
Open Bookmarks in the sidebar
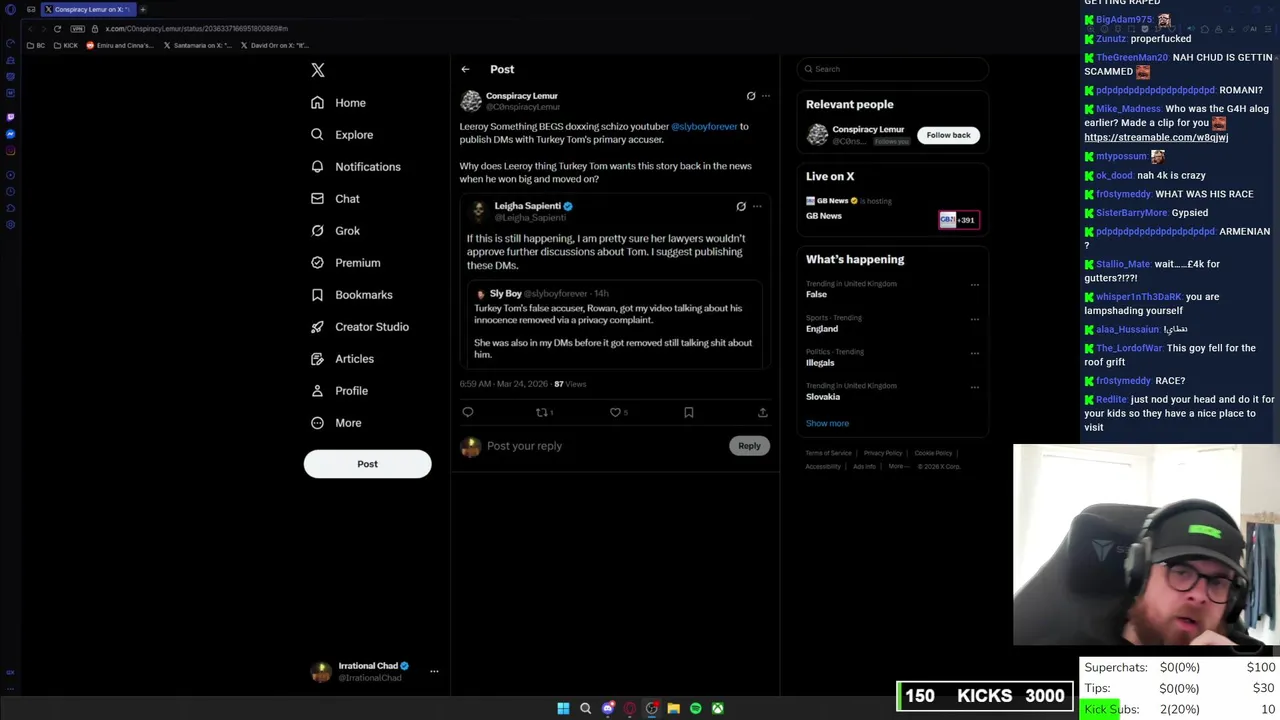pyautogui.click(x=351, y=295)
